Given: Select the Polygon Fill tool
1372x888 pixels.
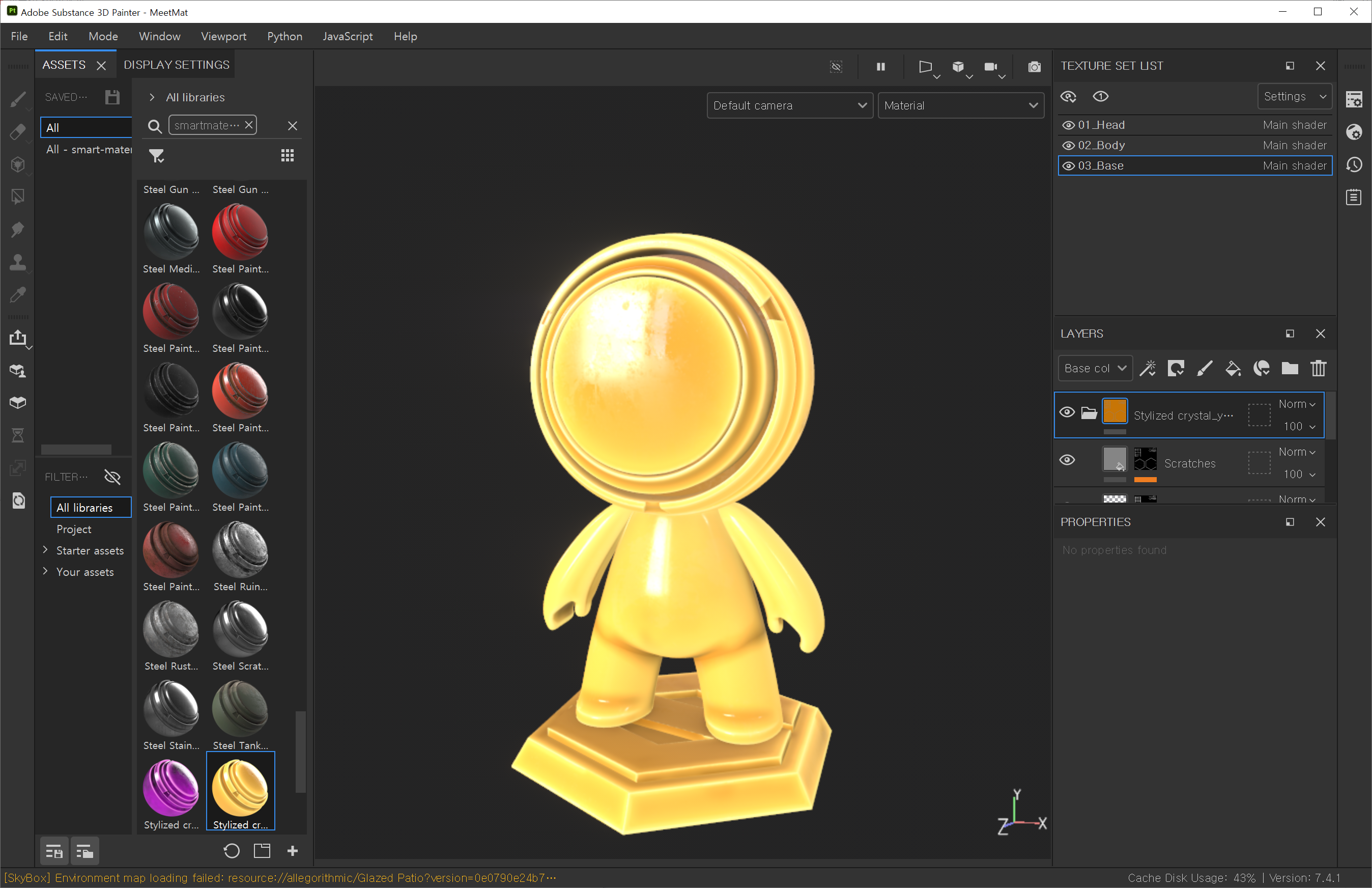Looking at the screenshot, I should (x=17, y=197).
